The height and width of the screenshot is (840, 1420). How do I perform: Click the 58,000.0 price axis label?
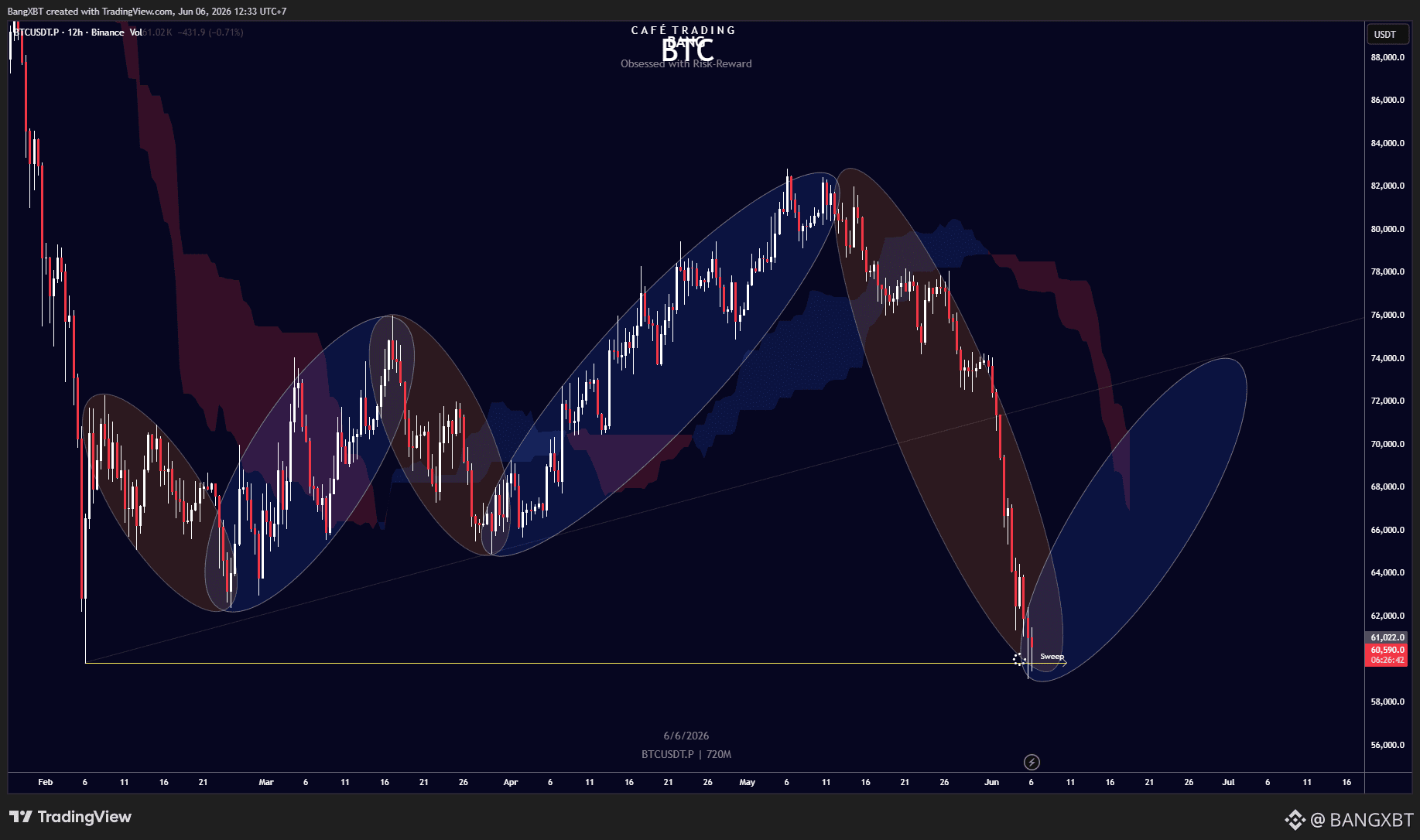(x=1387, y=702)
